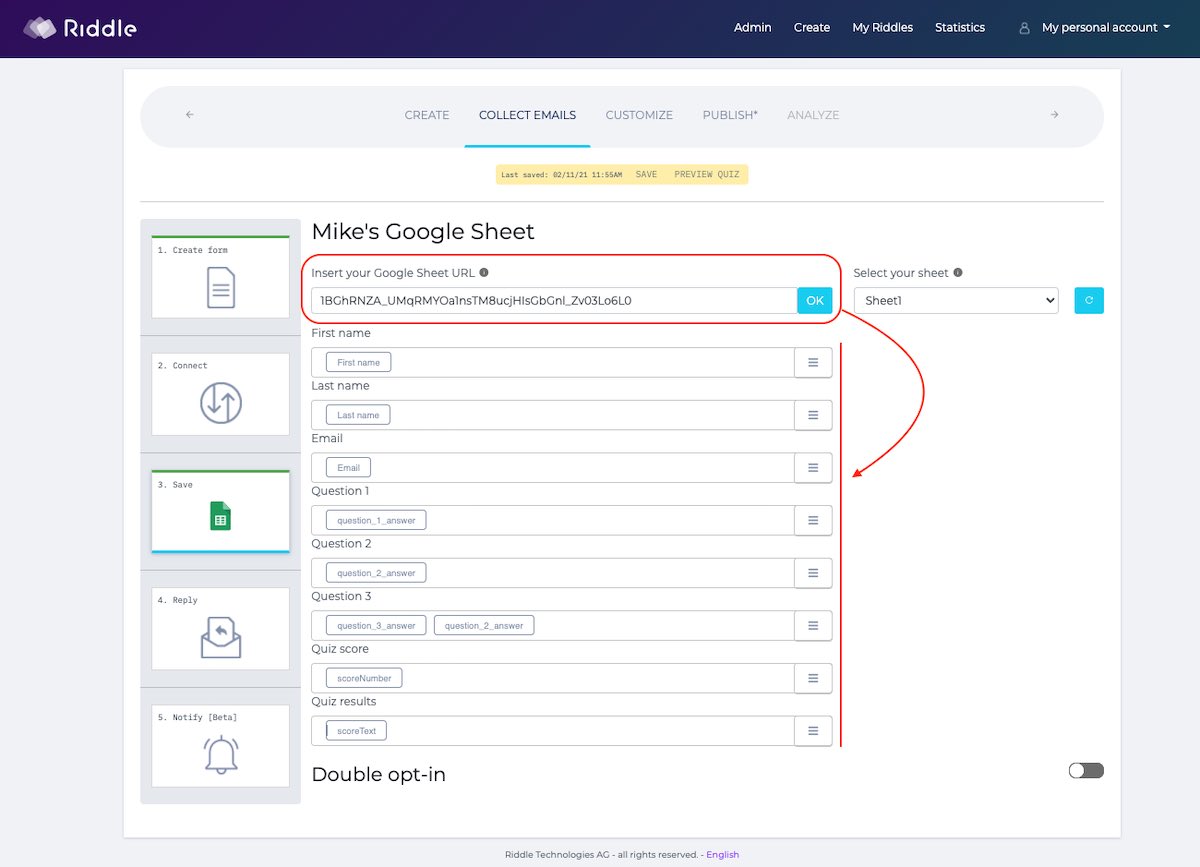Go forward with the right arrow
The width and height of the screenshot is (1200, 867).
point(1054,115)
